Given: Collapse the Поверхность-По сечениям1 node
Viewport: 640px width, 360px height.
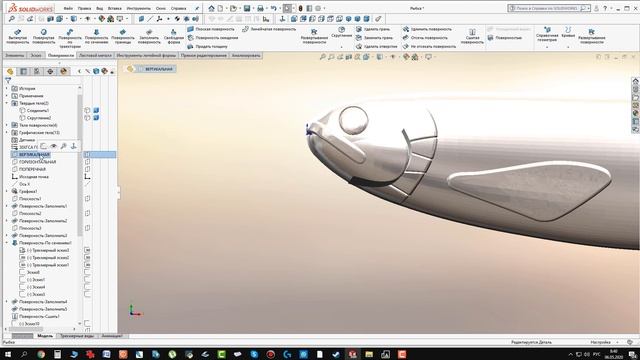Looking at the screenshot, I should pyautogui.click(x=7, y=242).
